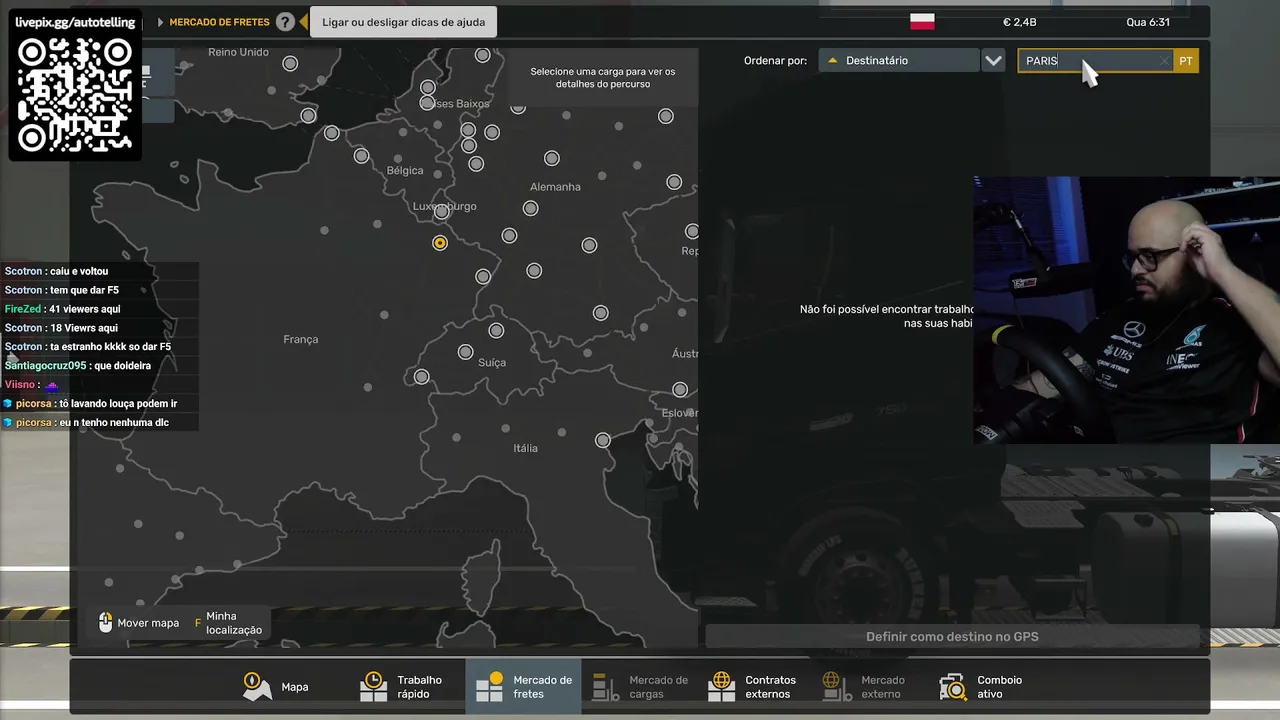This screenshot has height=720, width=1280.
Task: Click the Itália label on the map
Action: tap(526, 448)
